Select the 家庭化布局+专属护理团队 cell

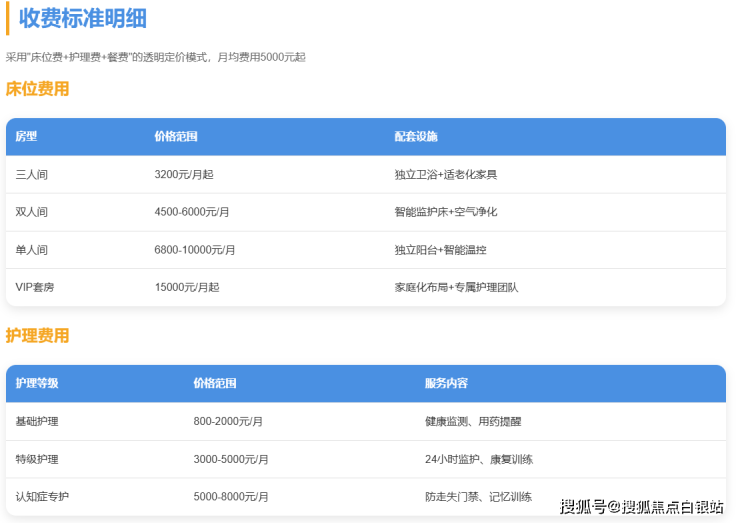pos(456,288)
